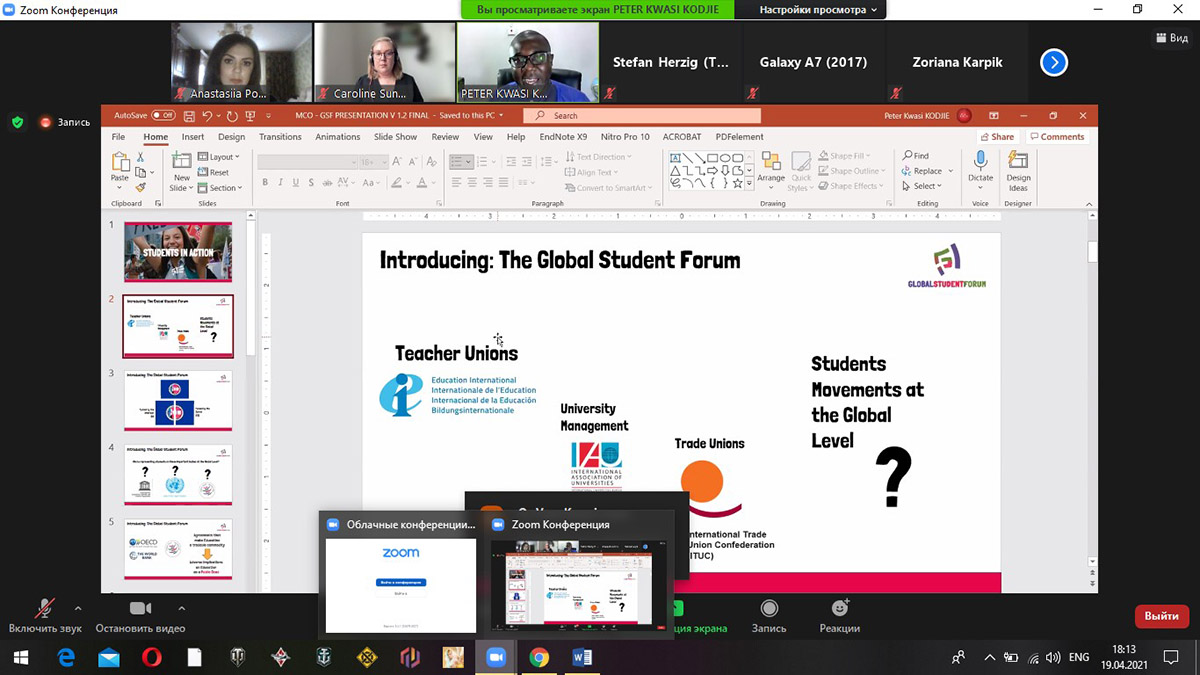1200x675 pixels.
Task: Open Google Chrome from the taskbar
Action: coord(539,657)
